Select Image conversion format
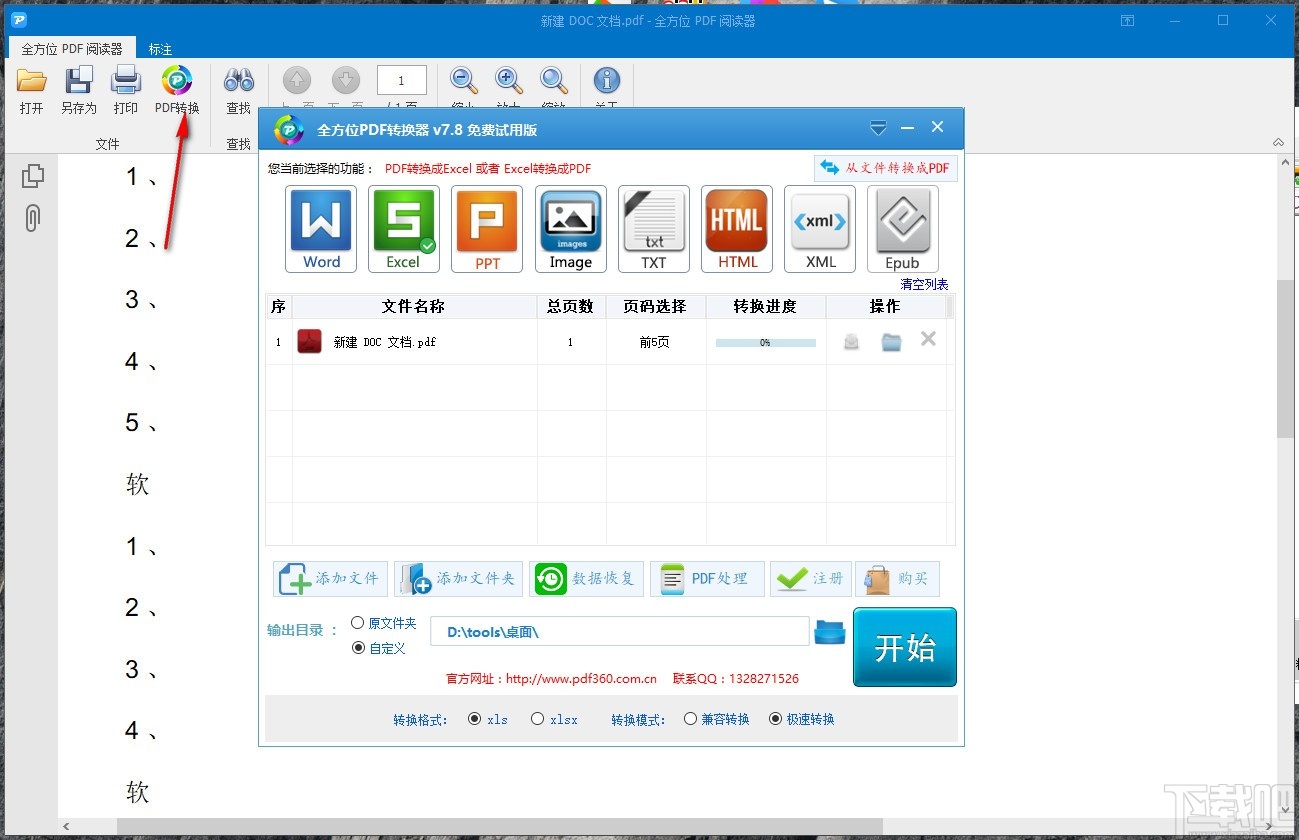 click(571, 229)
